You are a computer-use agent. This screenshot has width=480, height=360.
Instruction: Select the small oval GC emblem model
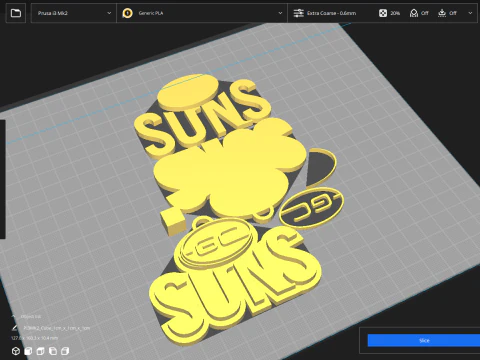[x=312, y=207]
